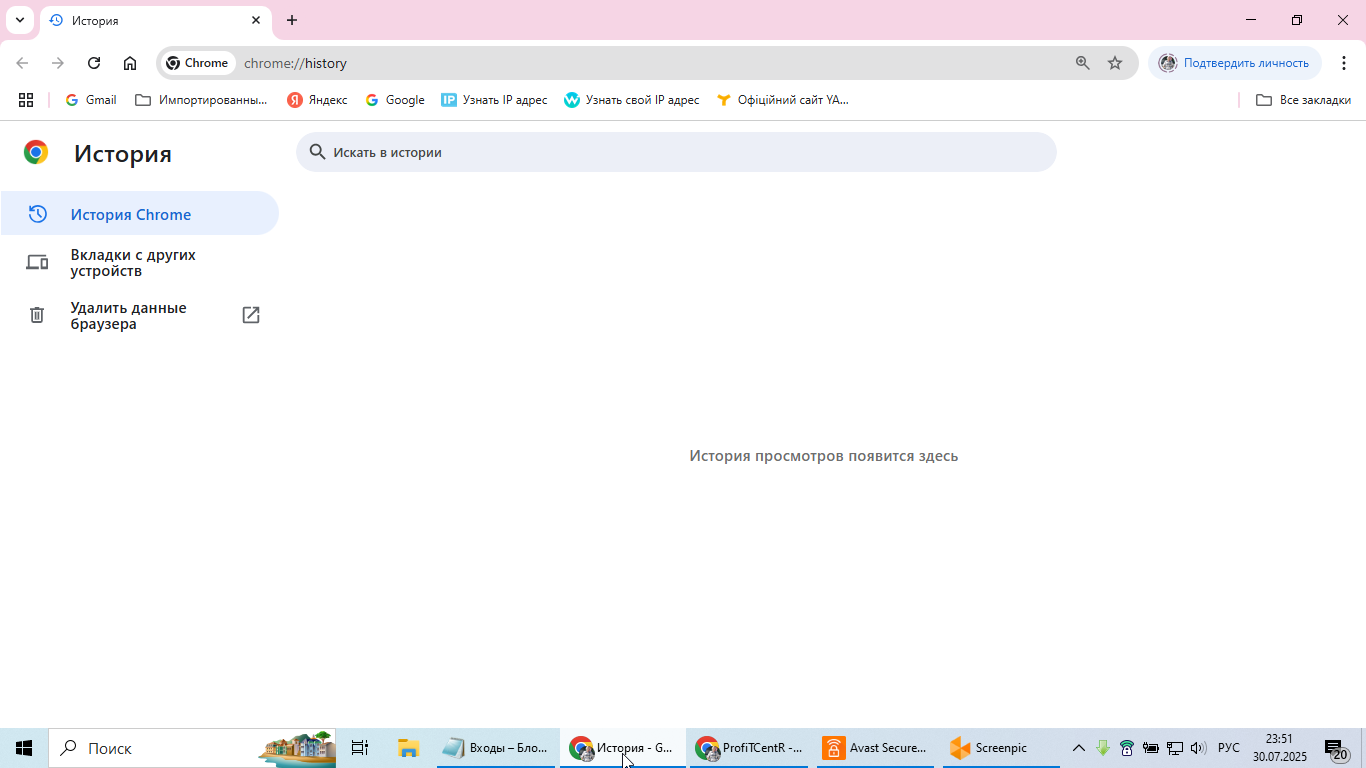The width and height of the screenshot is (1366, 768).
Task: Open the tab search dropdown arrow
Action: 20,20
